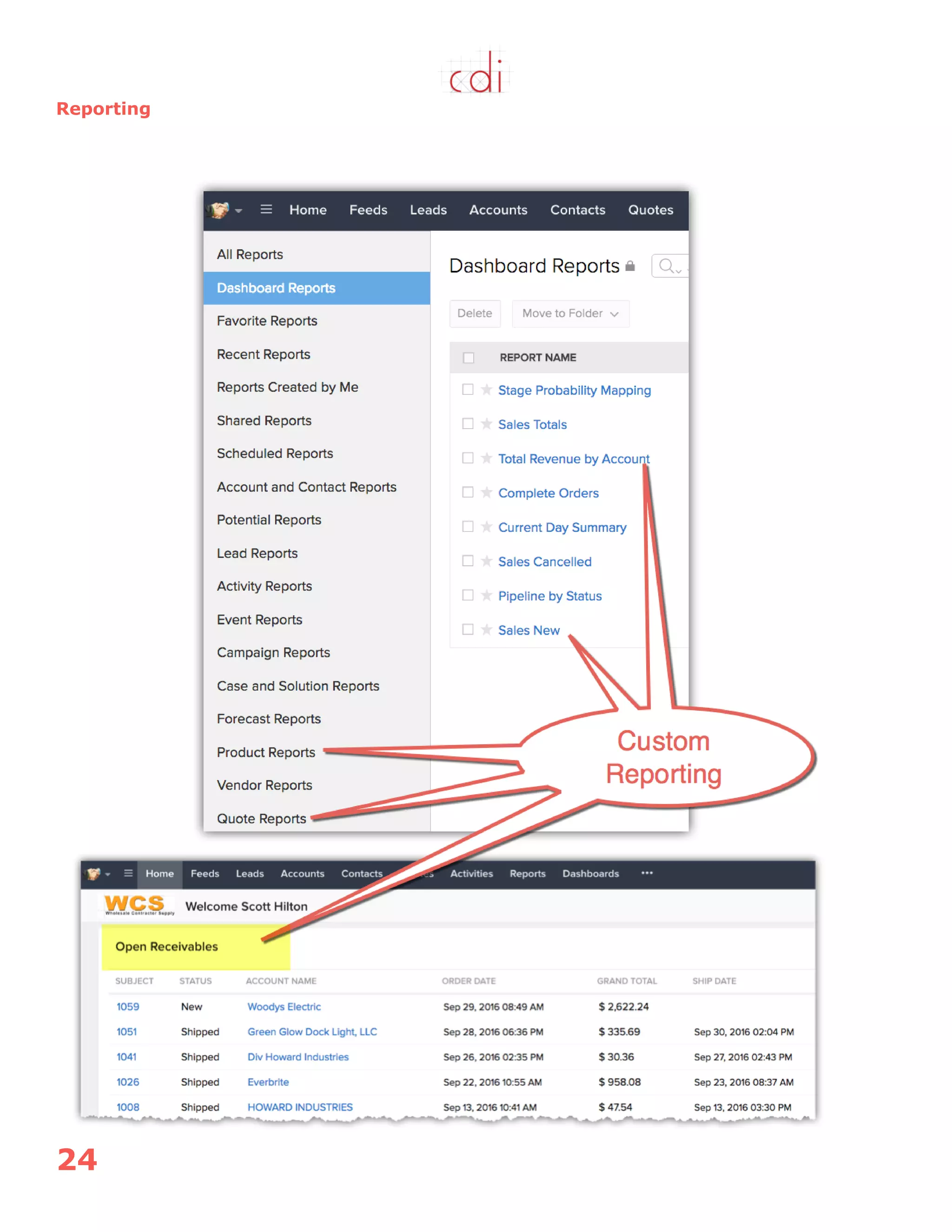952x1232 pixels.
Task: Open the Total Revenue by Account report link
Action: pyautogui.click(x=574, y=458)
